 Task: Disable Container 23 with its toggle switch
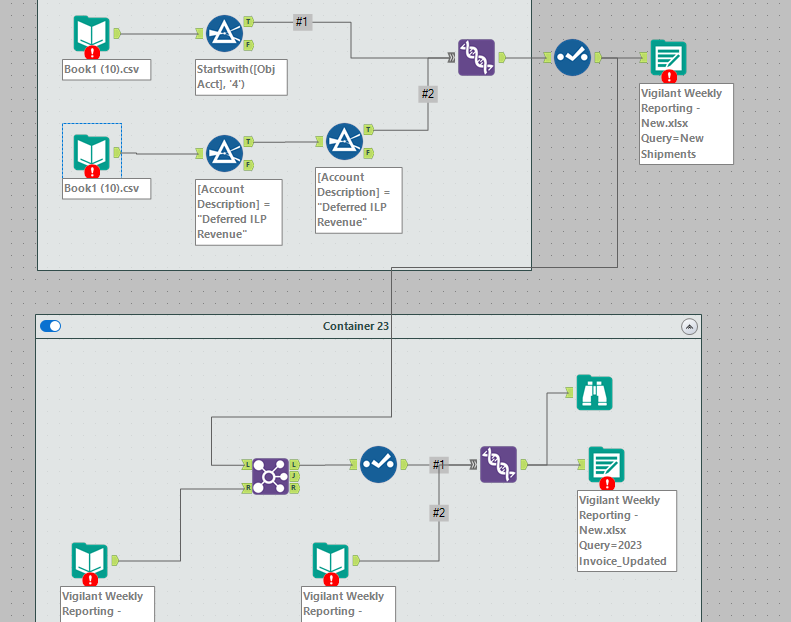pyautogui.click(x=50, y=326)
